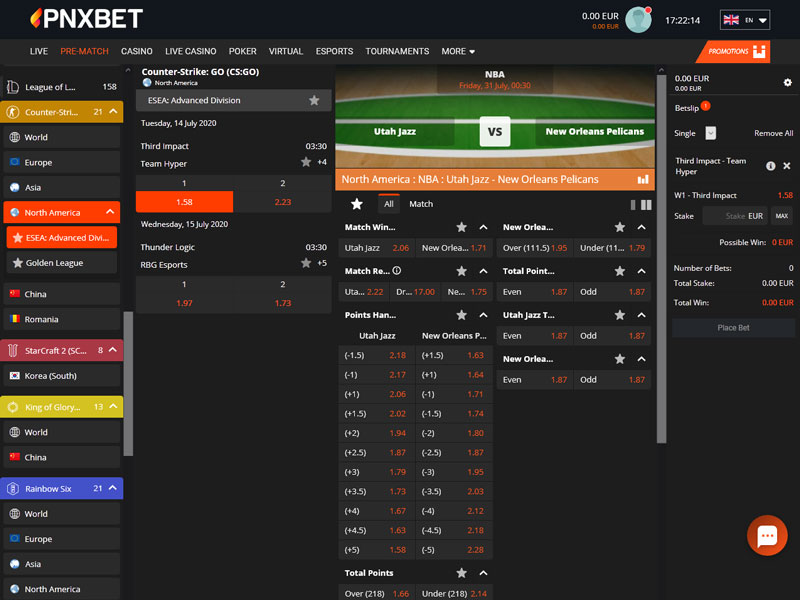
Task: Show info for Third Impact bet
Action: 770,166
